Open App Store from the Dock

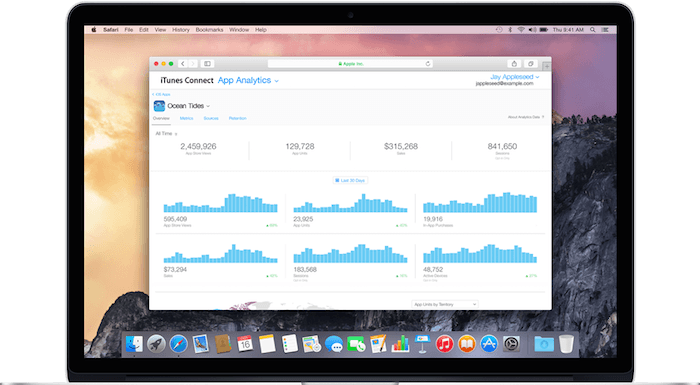coord(489,344)
